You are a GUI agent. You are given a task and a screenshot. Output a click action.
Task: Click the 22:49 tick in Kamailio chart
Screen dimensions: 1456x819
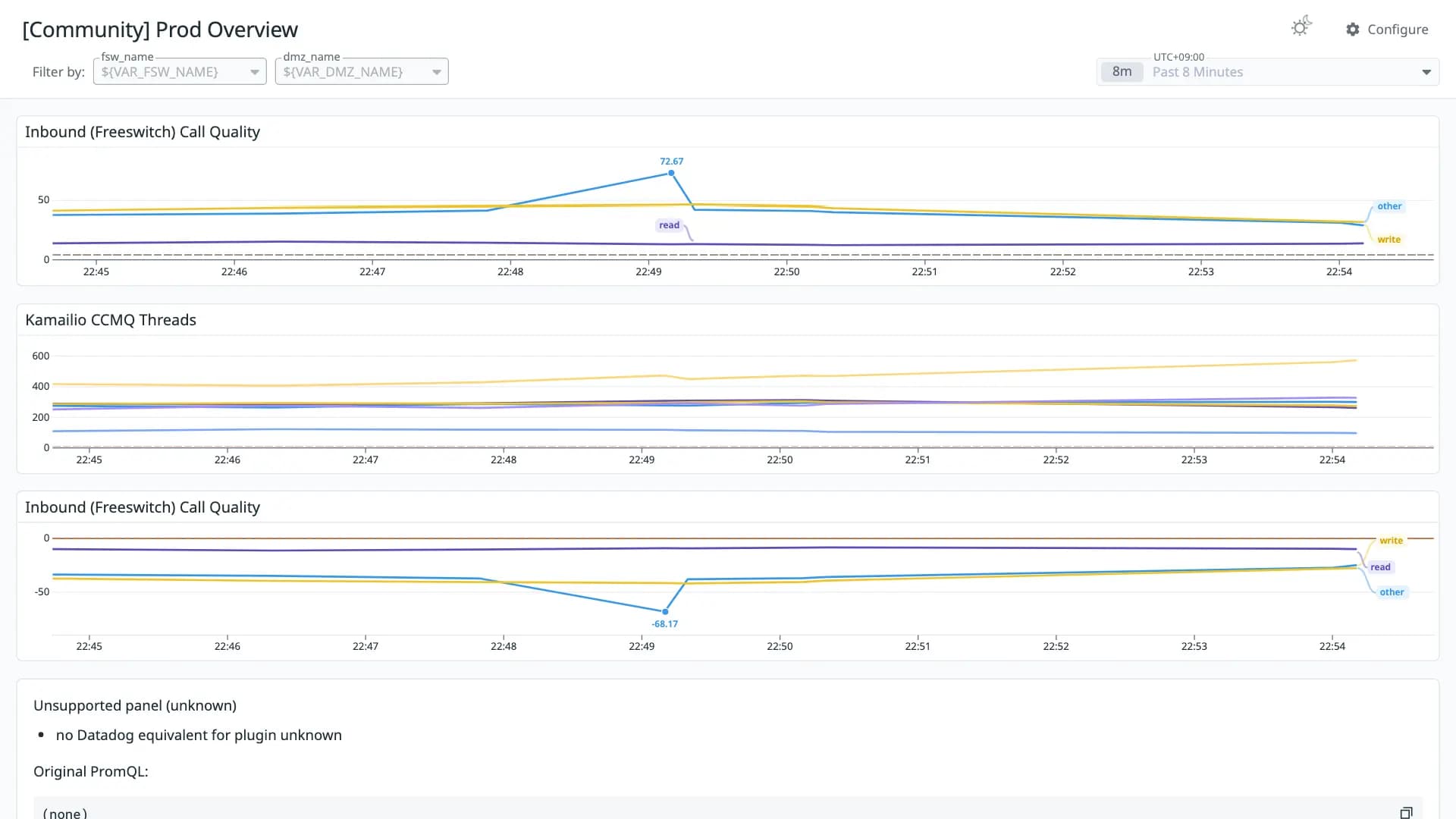point(642,460)
